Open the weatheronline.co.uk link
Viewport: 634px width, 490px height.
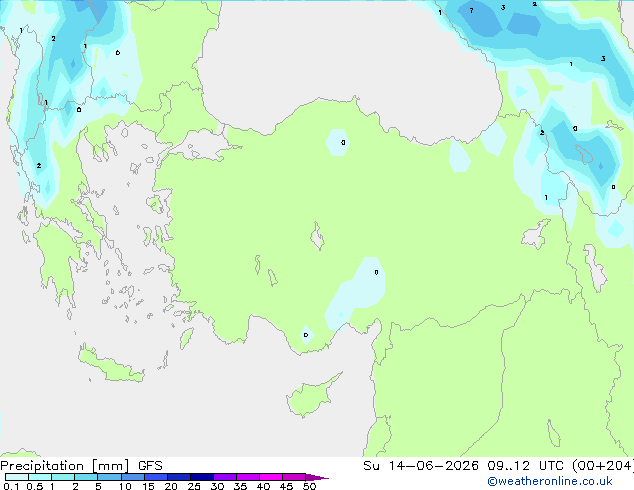(x=550, y=481)
